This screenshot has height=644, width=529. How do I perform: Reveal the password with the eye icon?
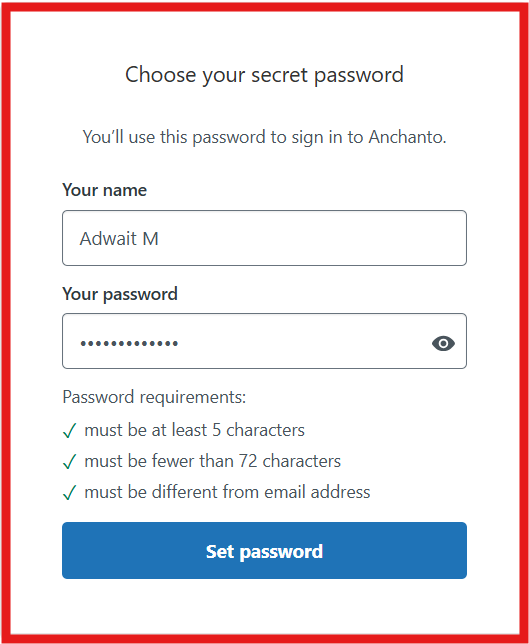click(443, 343)
